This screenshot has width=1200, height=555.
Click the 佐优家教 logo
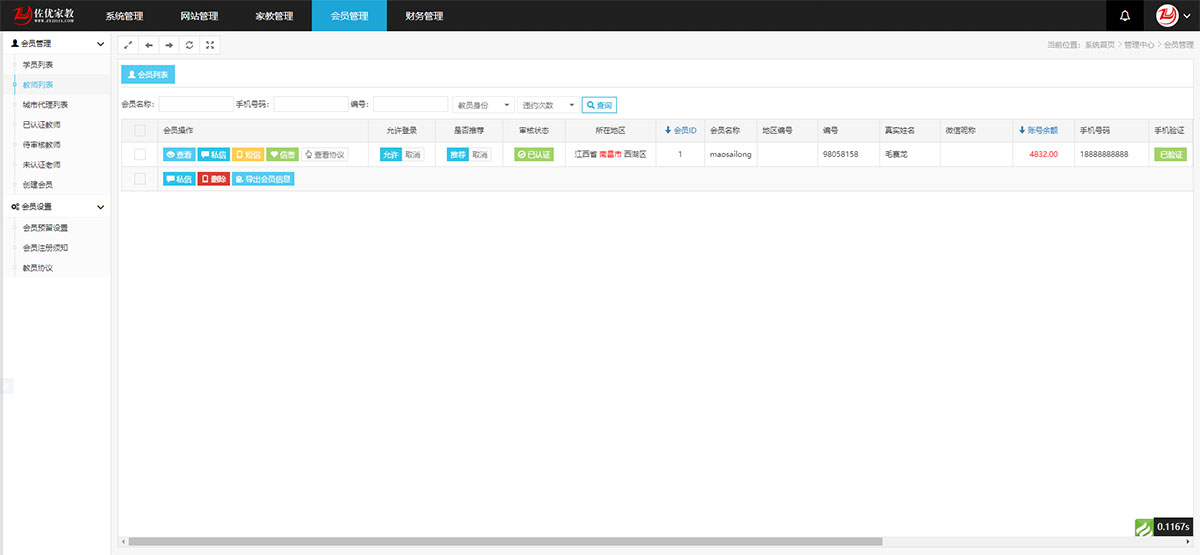coord(45,16)
